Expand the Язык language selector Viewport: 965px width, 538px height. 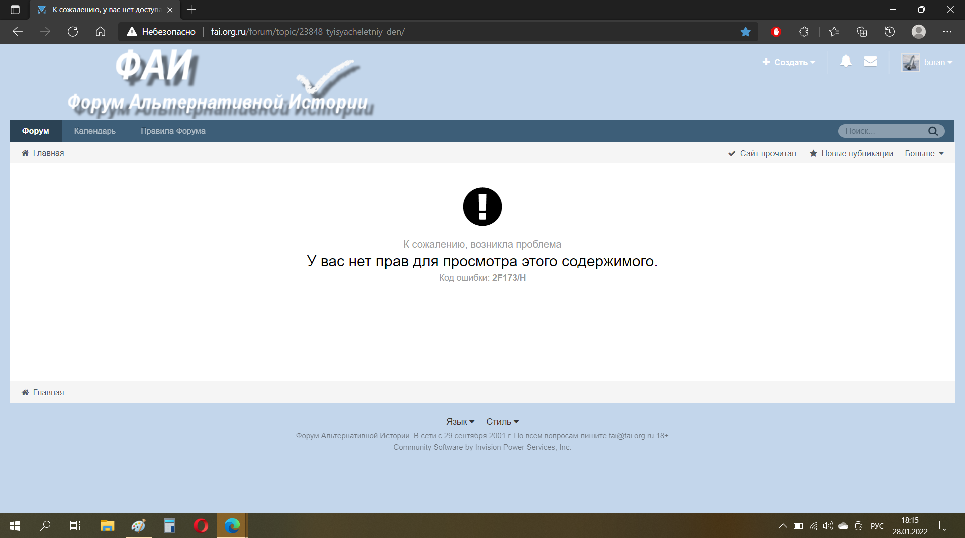pyautogui.click(x=460, y=422)
